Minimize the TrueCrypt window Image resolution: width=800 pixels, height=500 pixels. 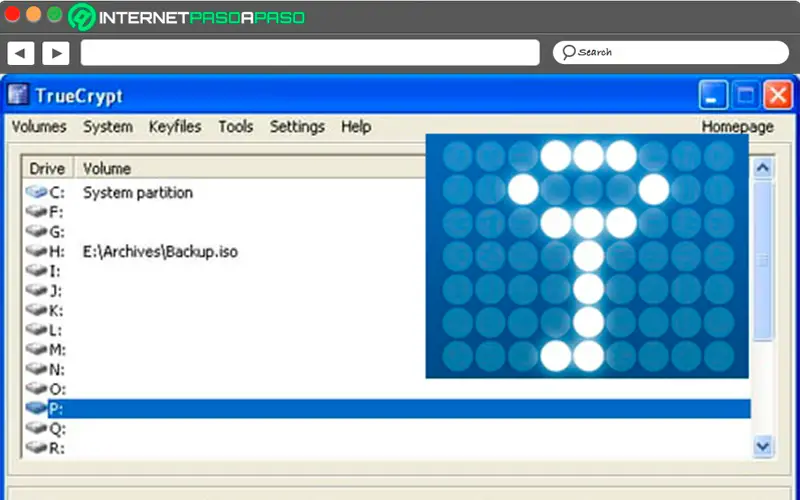click(x=713, y=95)
